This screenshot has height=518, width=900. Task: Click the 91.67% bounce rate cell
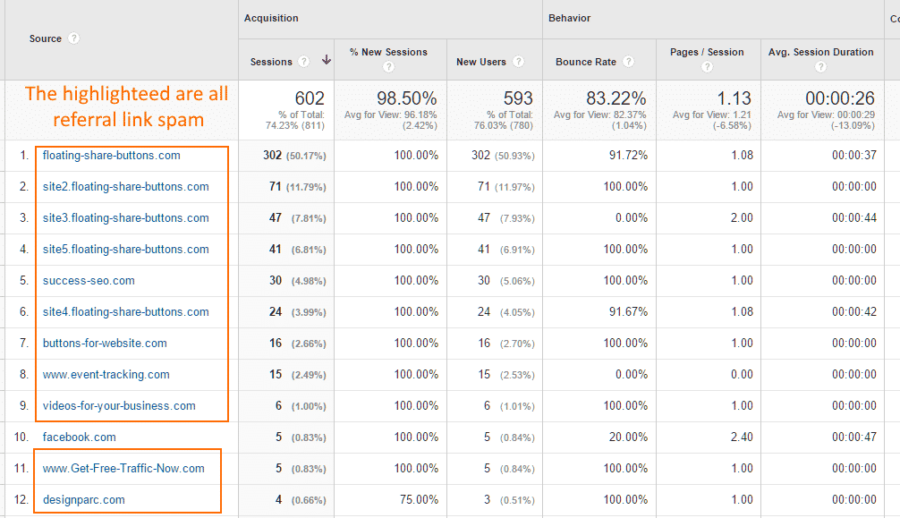click(628, 312)
